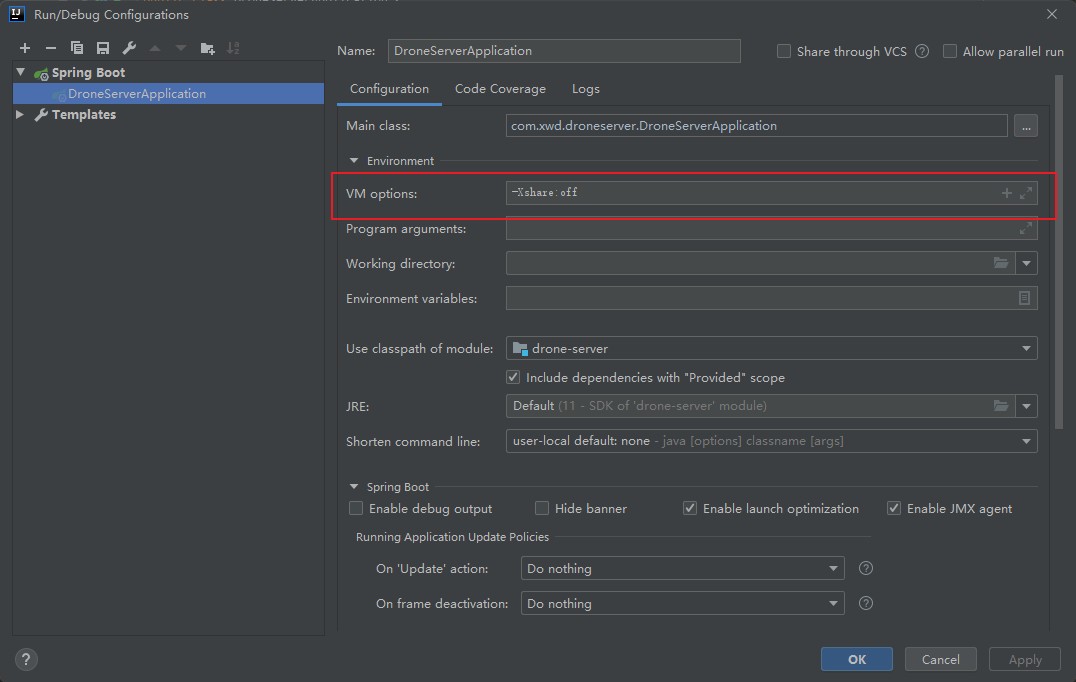The width and height of the screenshot is (1076, 682).
Task: Open the Environment variables edit icon
Action: [1024, 298]
